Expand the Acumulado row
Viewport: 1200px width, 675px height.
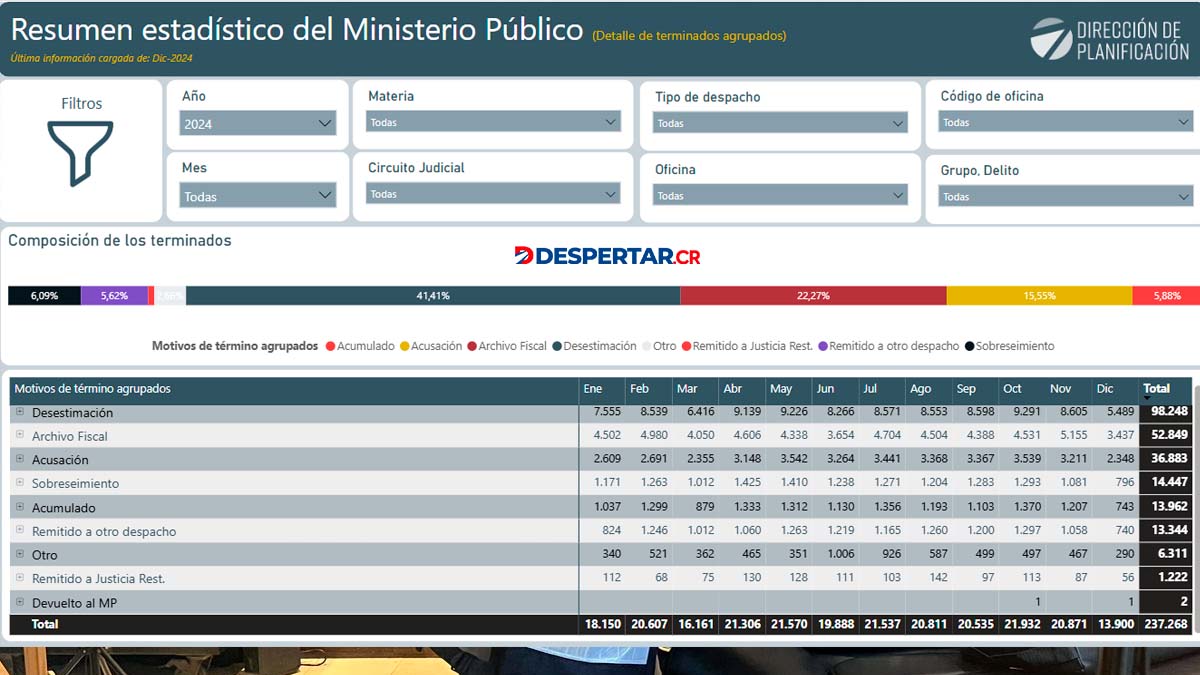point(20,507)
